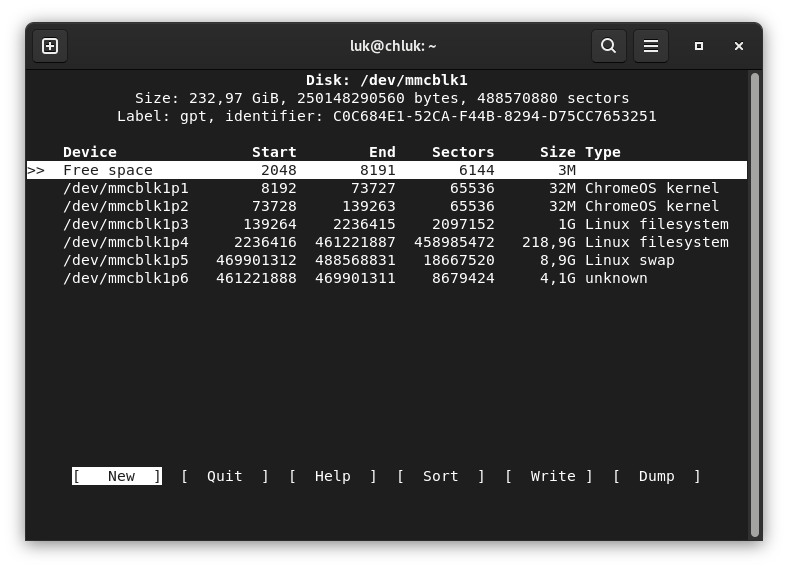The height and width of the screenshot is (569, 788).
Task: Select partition /dev/mmcblk1p3 row
Action: click(126, 224)
